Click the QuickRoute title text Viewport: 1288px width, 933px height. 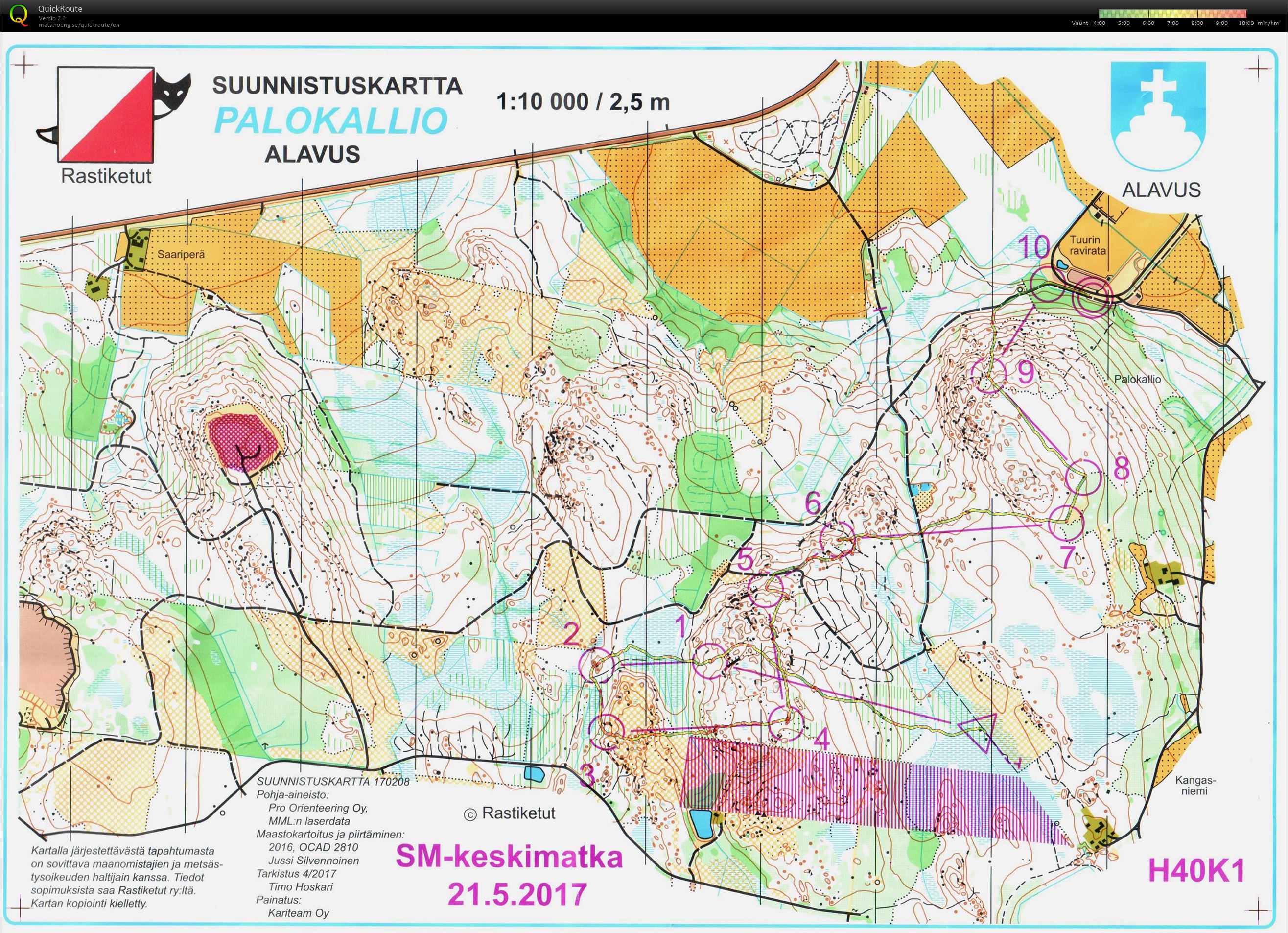click(x=60, y=8)
